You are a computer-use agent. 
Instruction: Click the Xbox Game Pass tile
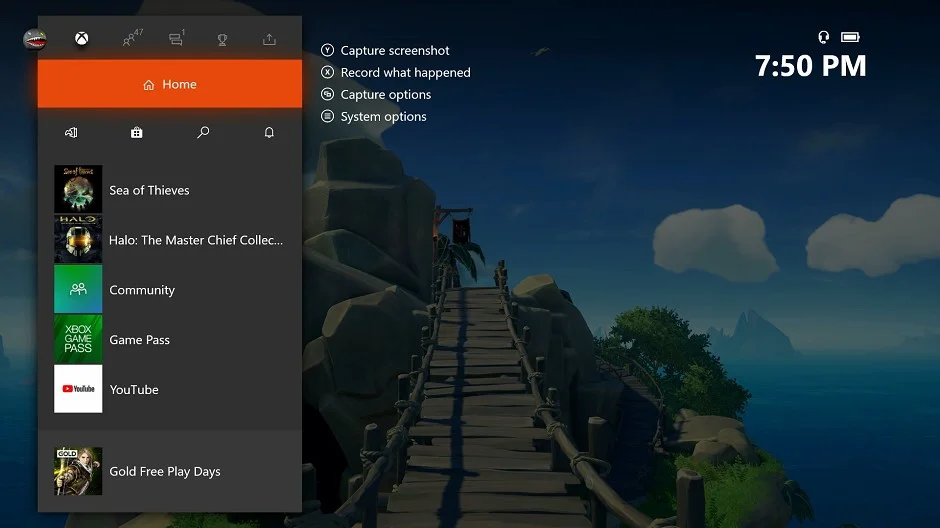point(78,339)
